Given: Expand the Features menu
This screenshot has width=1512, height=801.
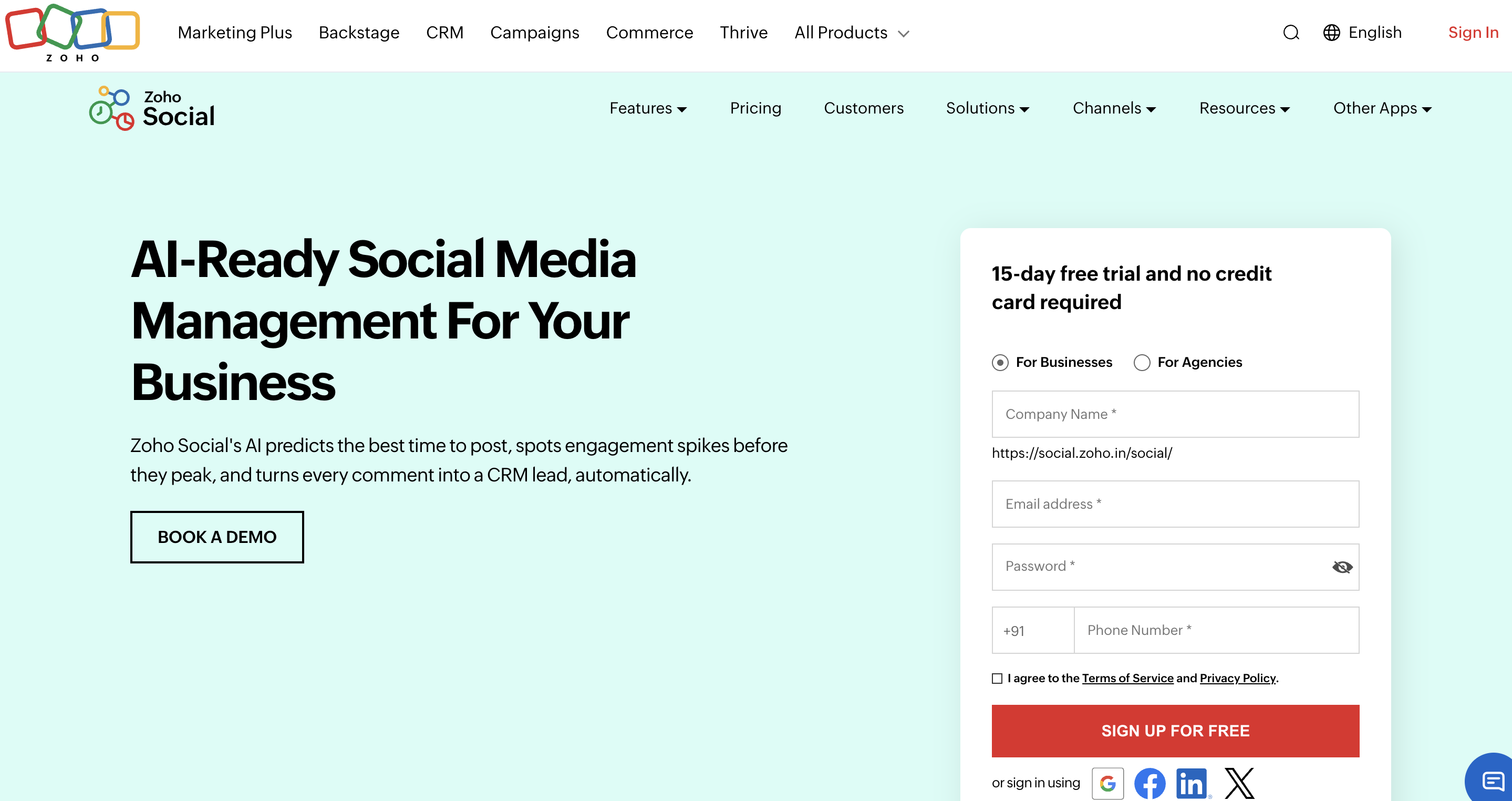Looking at the screenshot, I should (x=648, y=108).
